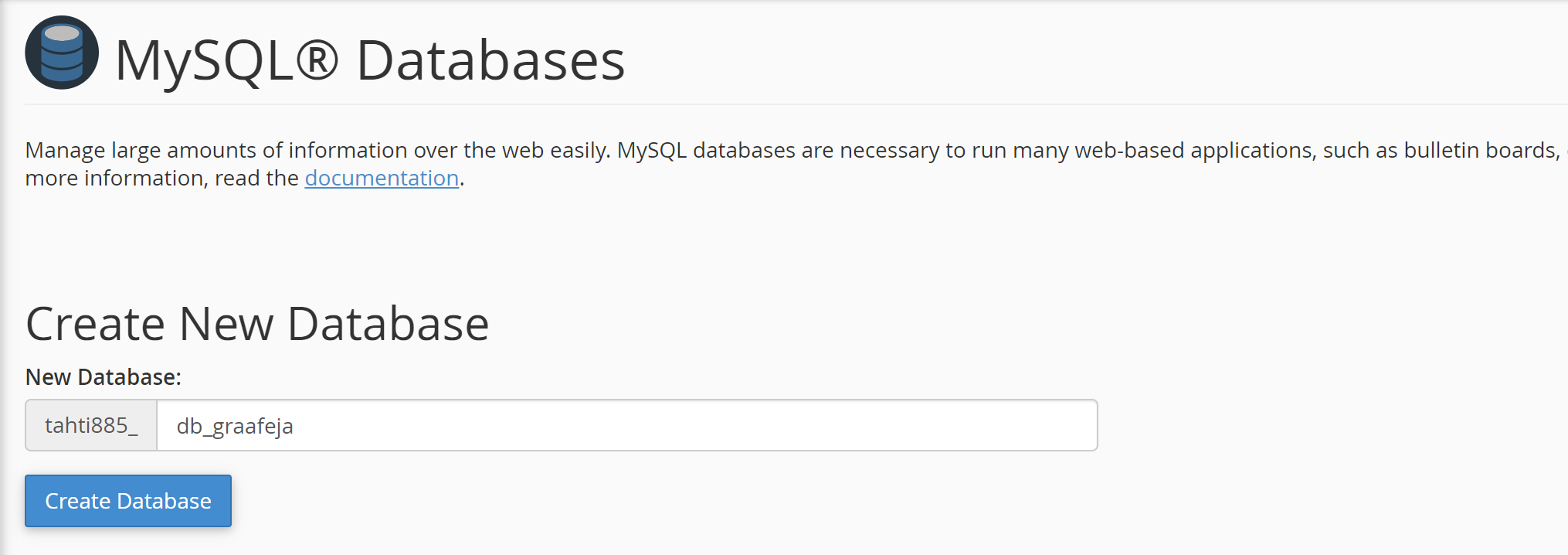Click the word "Create" in the section heading
Screen dimensions: 1568x555
pos(96,323)
